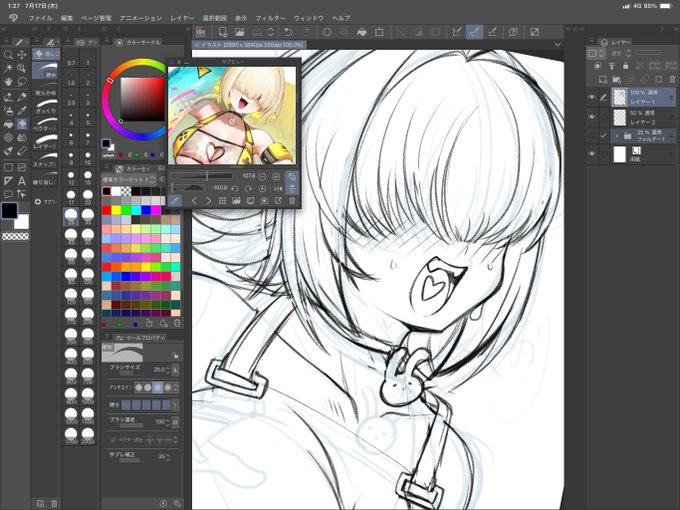Viewport: 680px width, 510px height.
Task: Open the ウィンドウ menu
Action: pos(309,18)
